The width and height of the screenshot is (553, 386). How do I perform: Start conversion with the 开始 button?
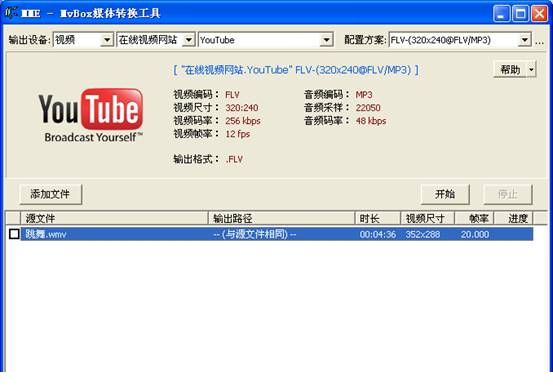(x=445, y=194)
